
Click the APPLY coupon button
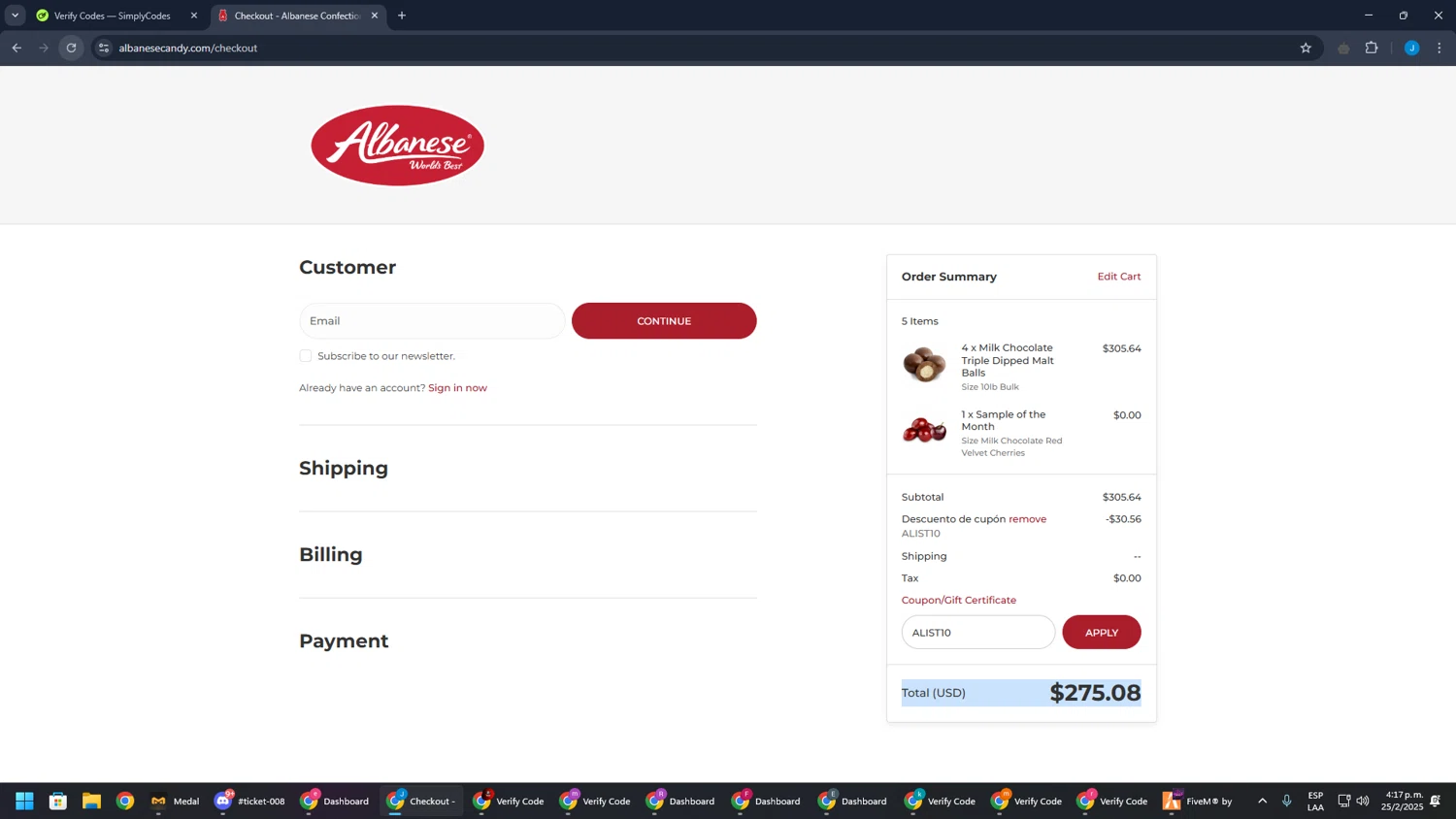coord(1102,632)
